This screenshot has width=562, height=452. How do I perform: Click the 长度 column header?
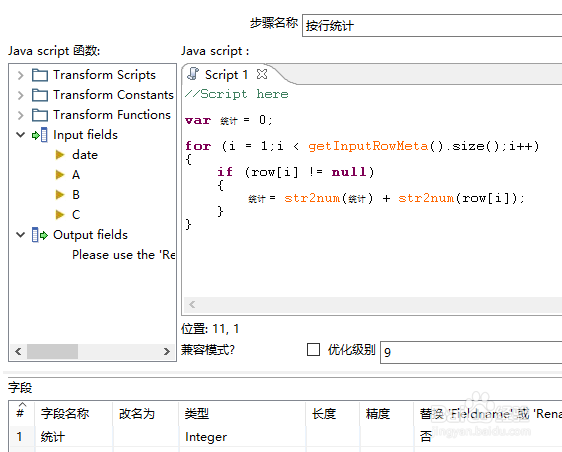[324, 414]
